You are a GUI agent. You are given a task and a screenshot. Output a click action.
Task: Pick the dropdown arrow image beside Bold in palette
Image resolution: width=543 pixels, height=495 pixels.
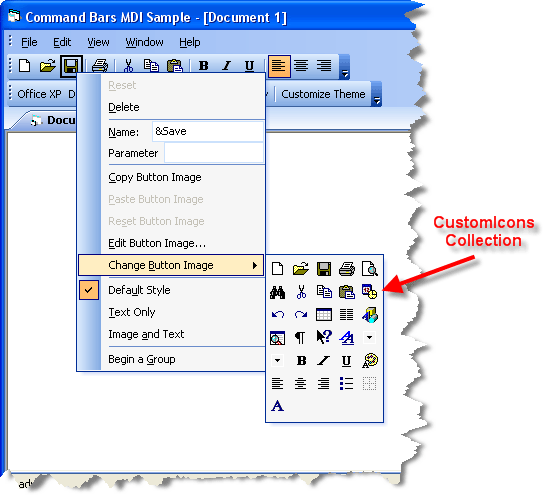pyautogui.click(x=277, y=361)
